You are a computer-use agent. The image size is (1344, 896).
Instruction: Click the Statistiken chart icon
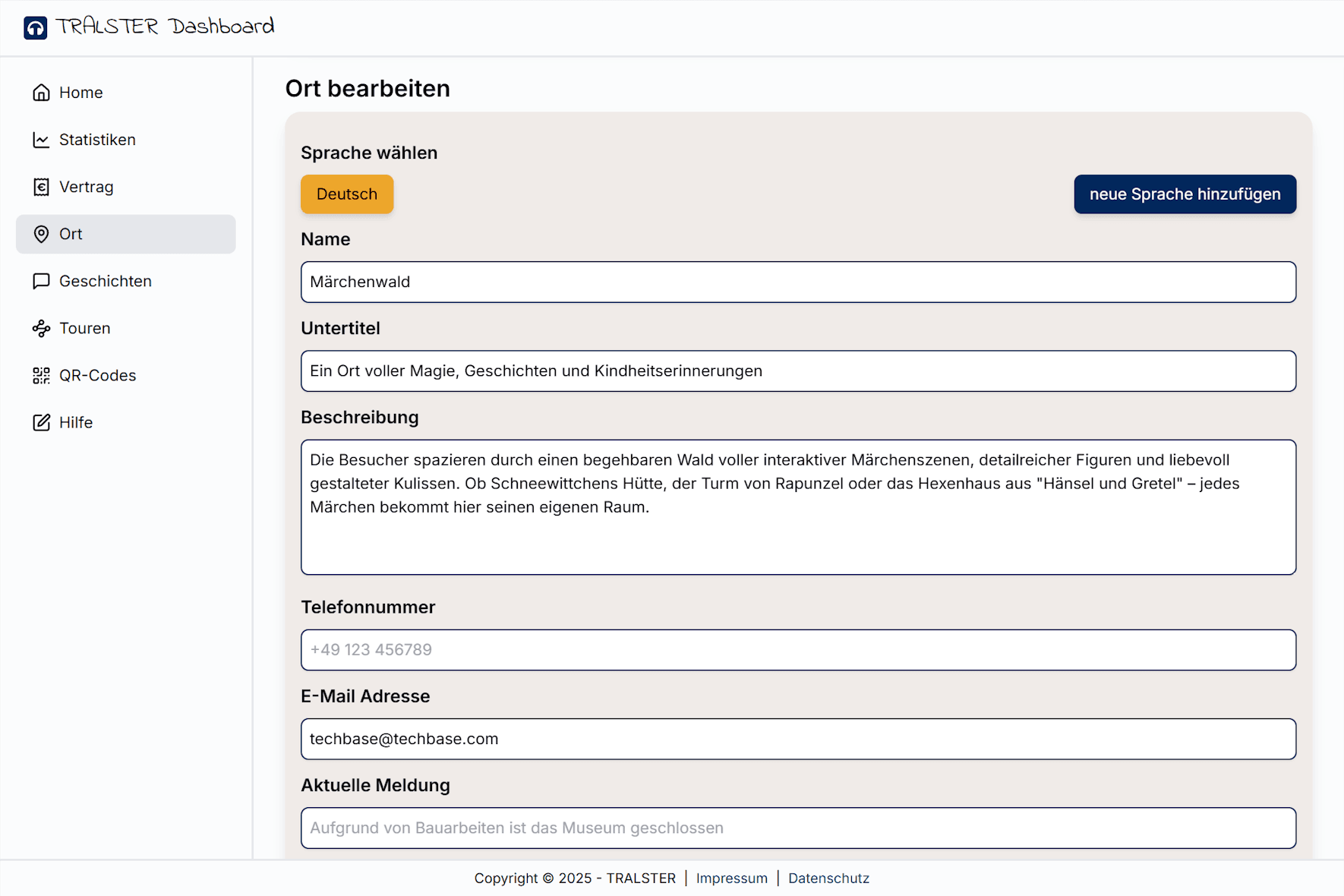point(41,140)
